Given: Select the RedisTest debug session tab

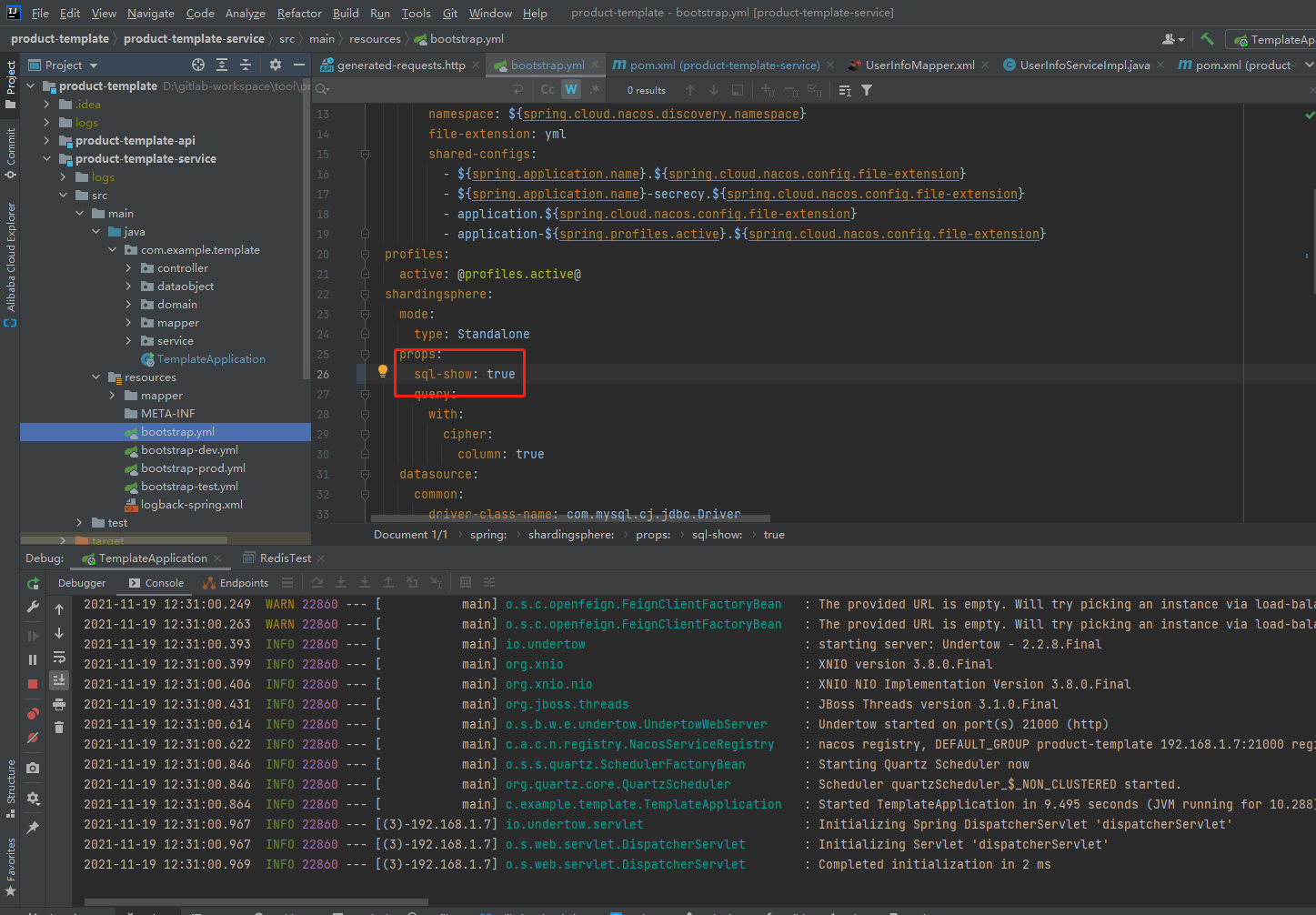Looking at the screenshot, I should point(277,558).
